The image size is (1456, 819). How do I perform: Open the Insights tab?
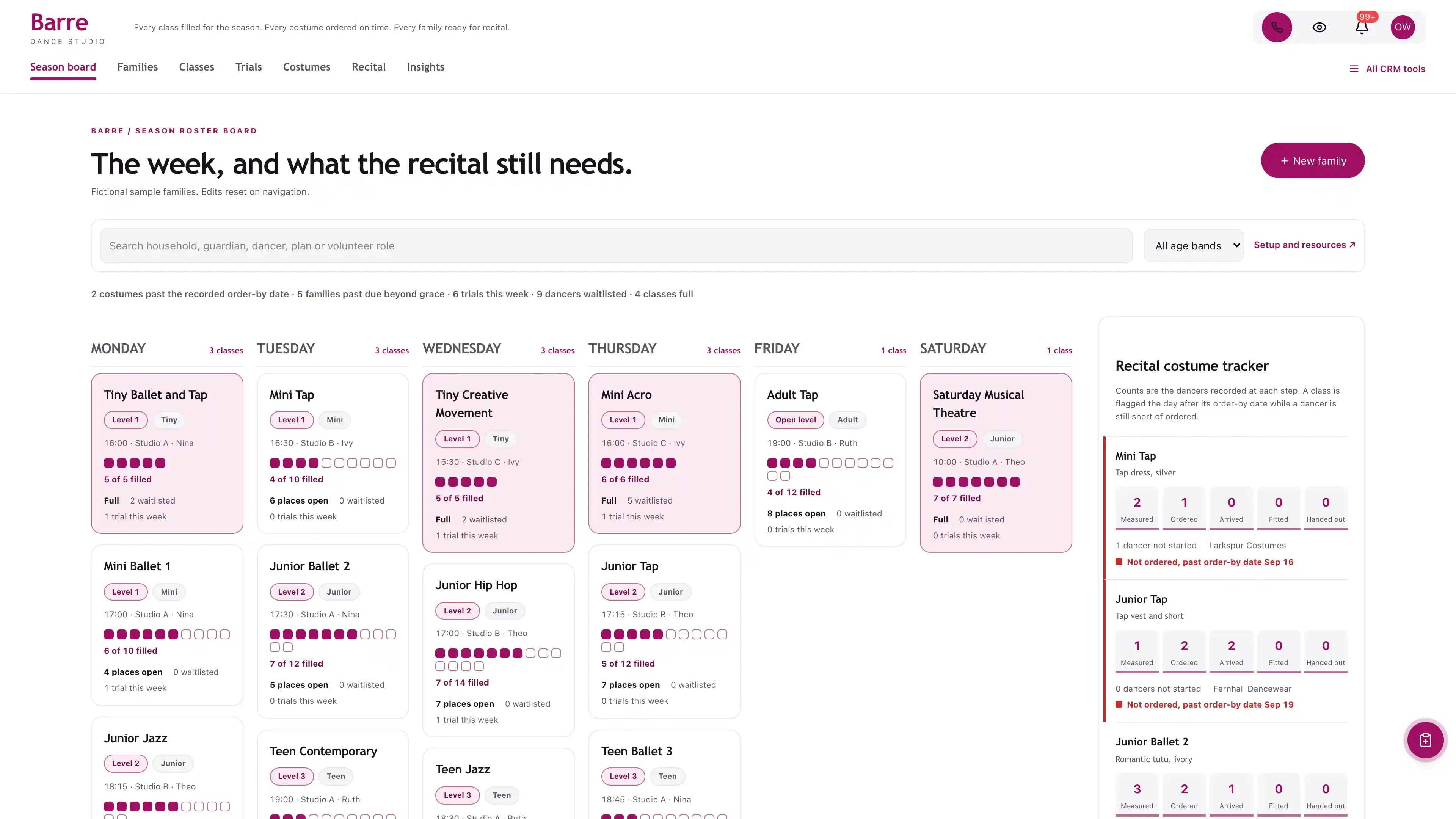[x=425, y=67]
